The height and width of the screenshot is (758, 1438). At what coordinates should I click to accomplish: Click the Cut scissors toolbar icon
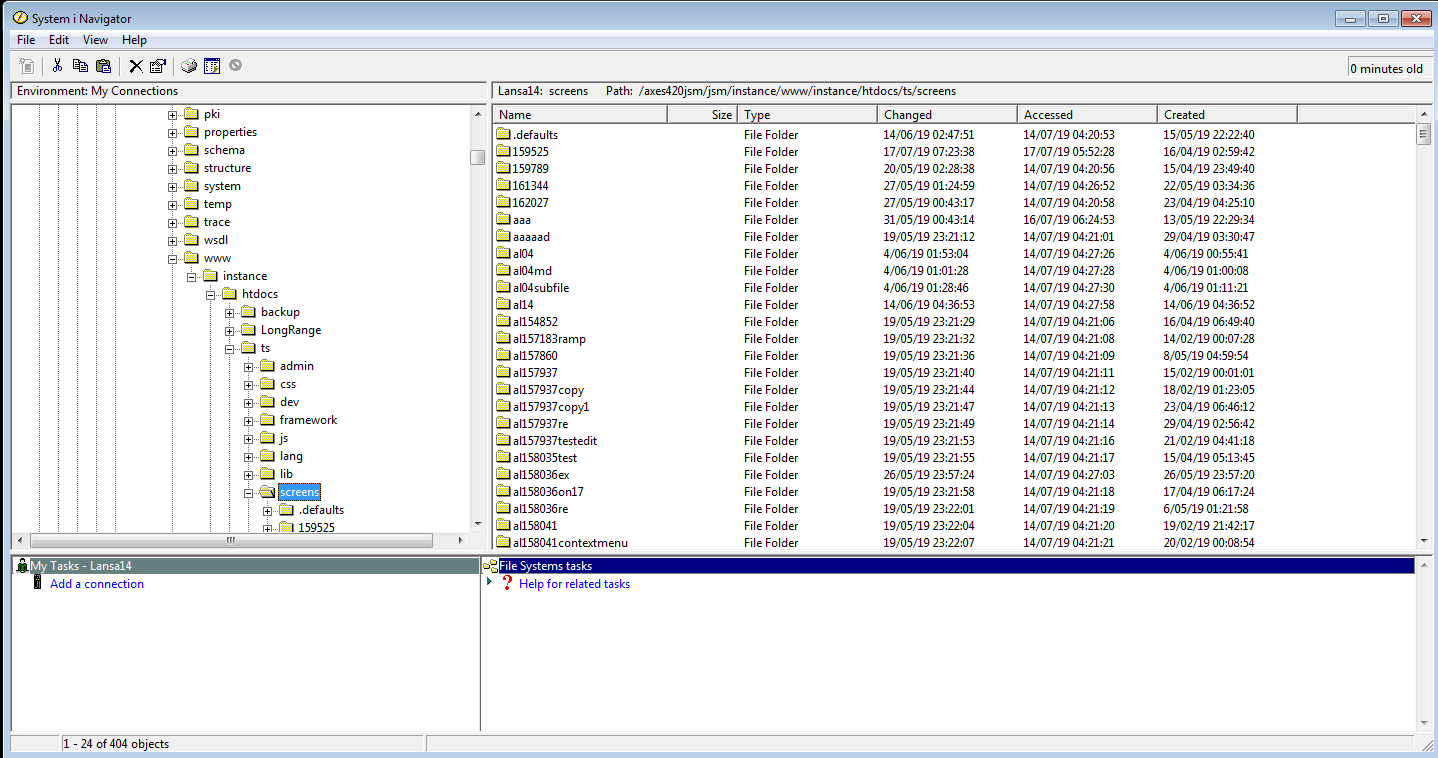tap(58, 66)
